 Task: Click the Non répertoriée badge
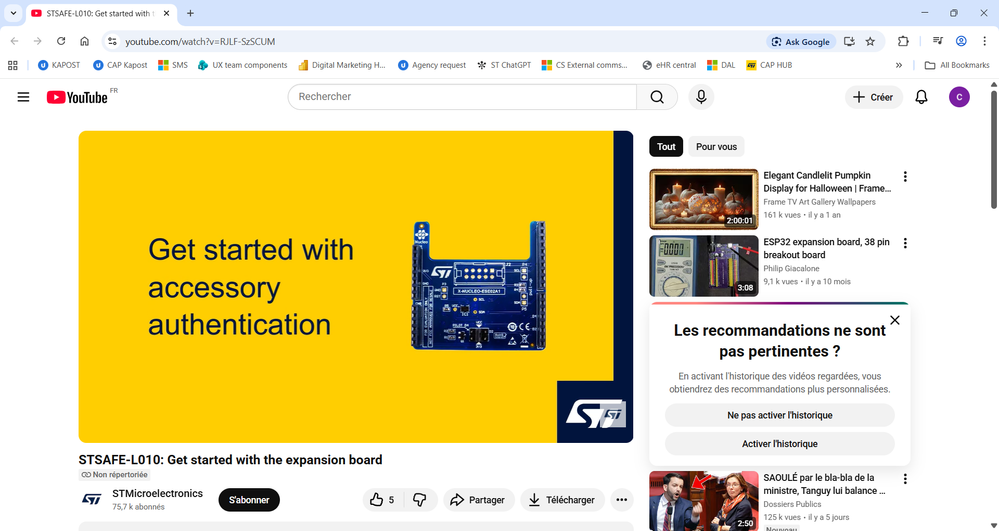coord(114,474)
